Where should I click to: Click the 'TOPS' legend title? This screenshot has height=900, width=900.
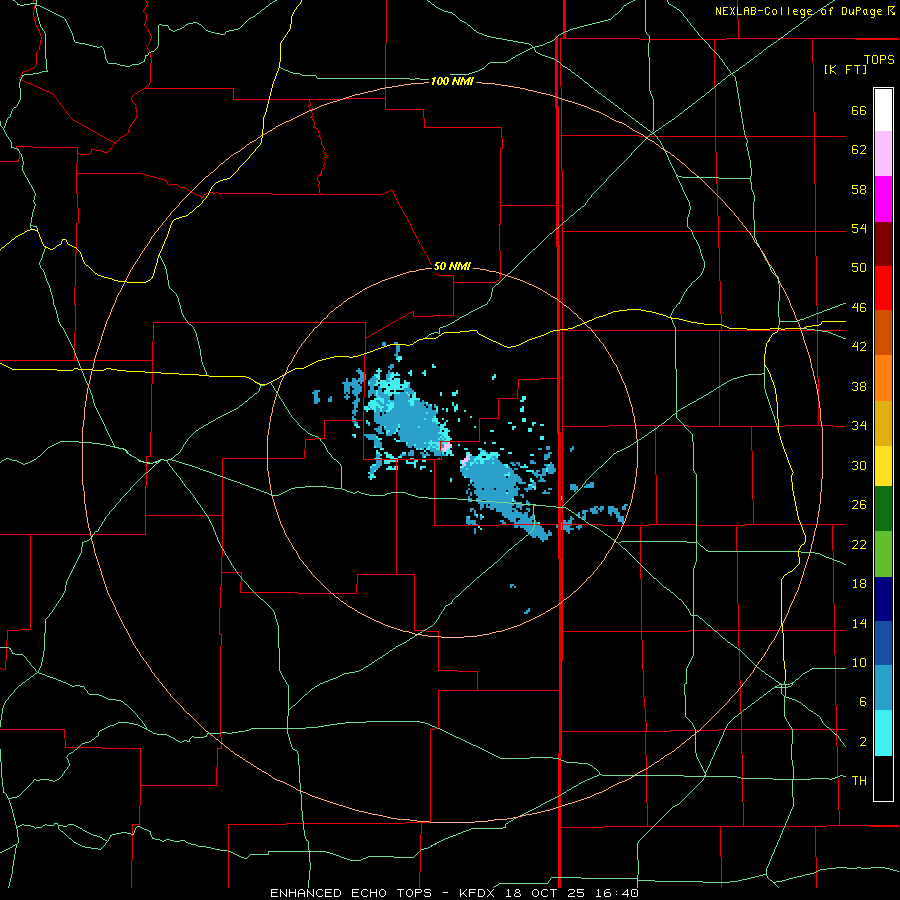pyautogui.click(x=879, y=59)
